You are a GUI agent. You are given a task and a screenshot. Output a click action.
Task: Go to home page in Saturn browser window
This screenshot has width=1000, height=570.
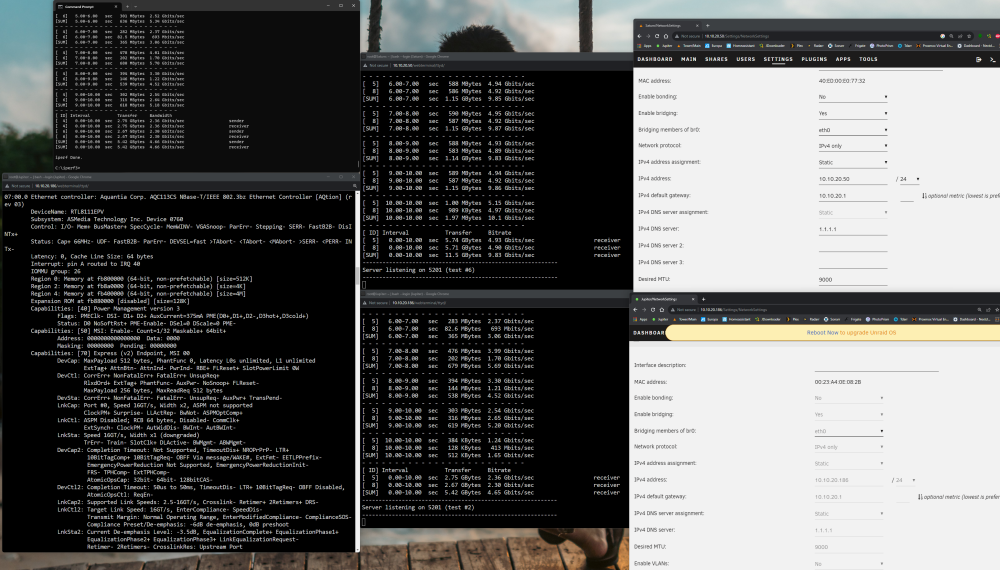pyautogui.click(x=666, y=36)
